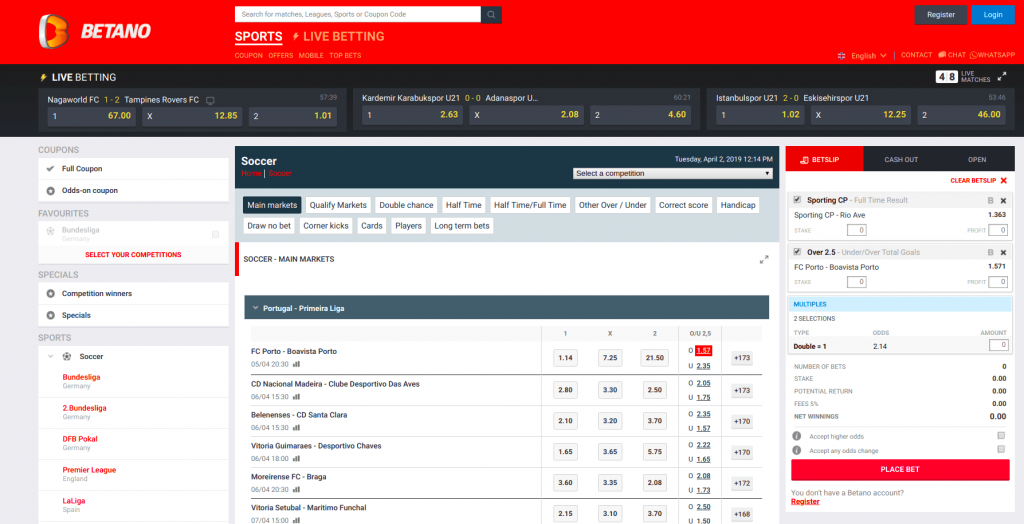This screenshot has height=524, width=1024.
Task: Bet on 1.14 home odds for FC Porto
Action: pos(565,358)
